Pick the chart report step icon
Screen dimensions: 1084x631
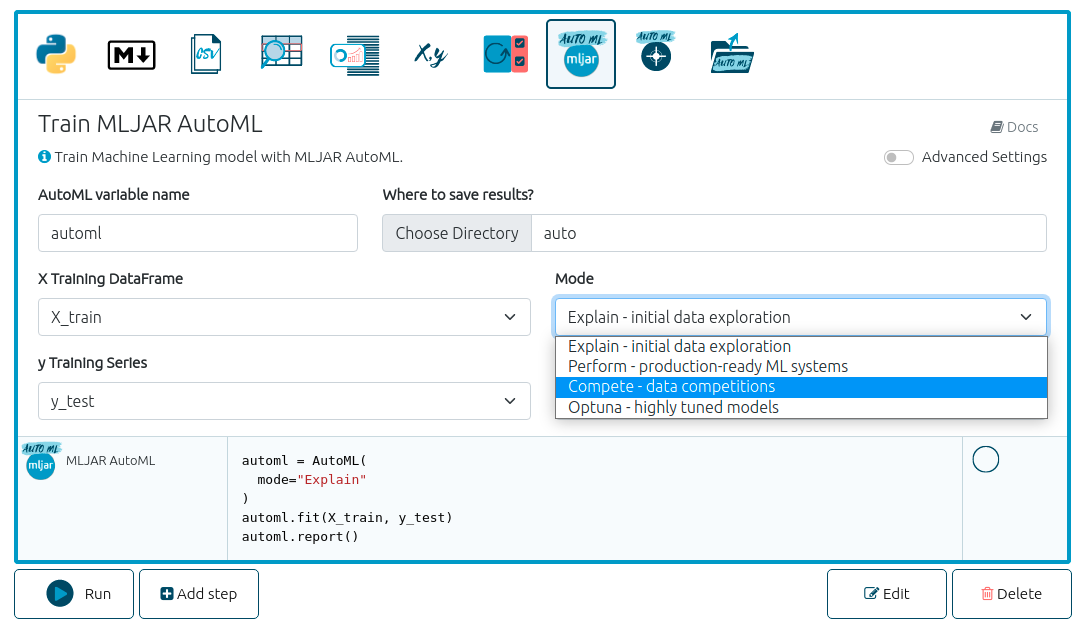(355, 55)
